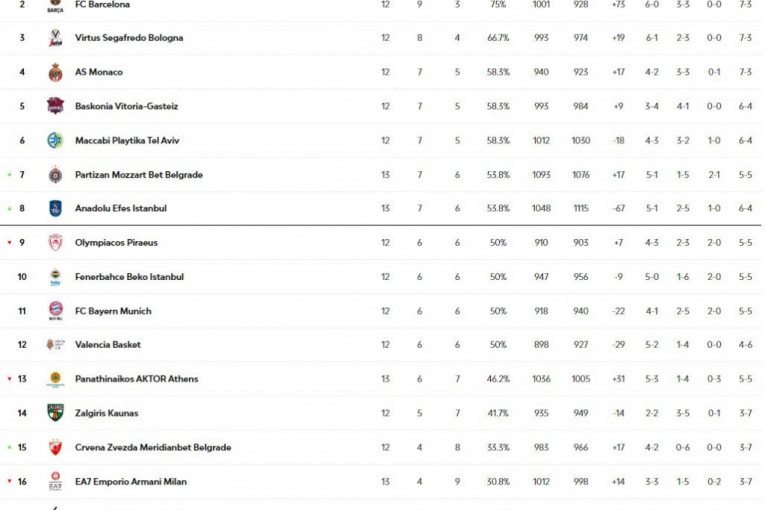Viewport: 765px width, 510px height.
Task: Click the Anadolu Efes Istanbul logo
Action: [55, 208]
